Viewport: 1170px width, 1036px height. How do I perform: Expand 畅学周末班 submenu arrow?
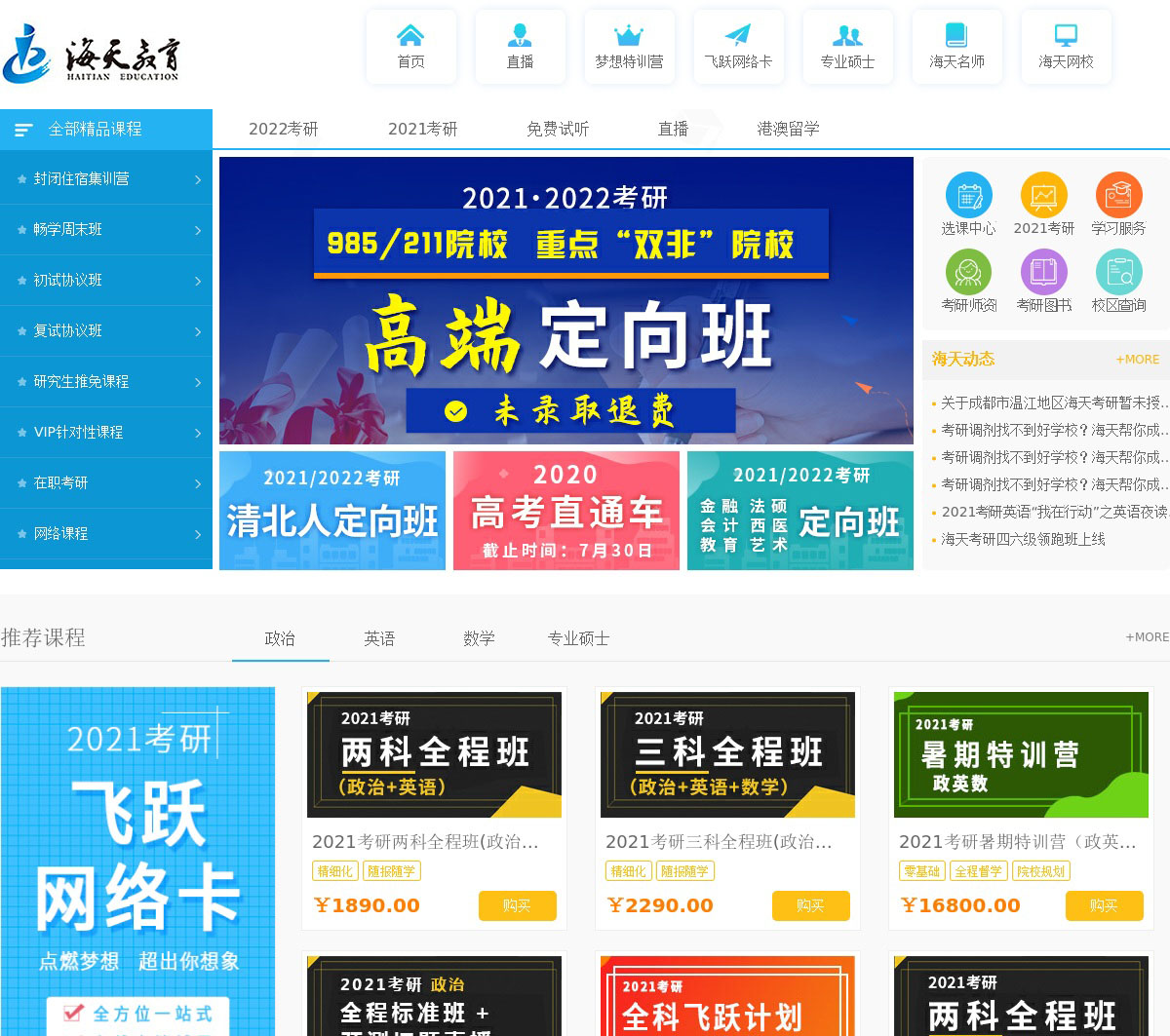(x=198, y=230)
